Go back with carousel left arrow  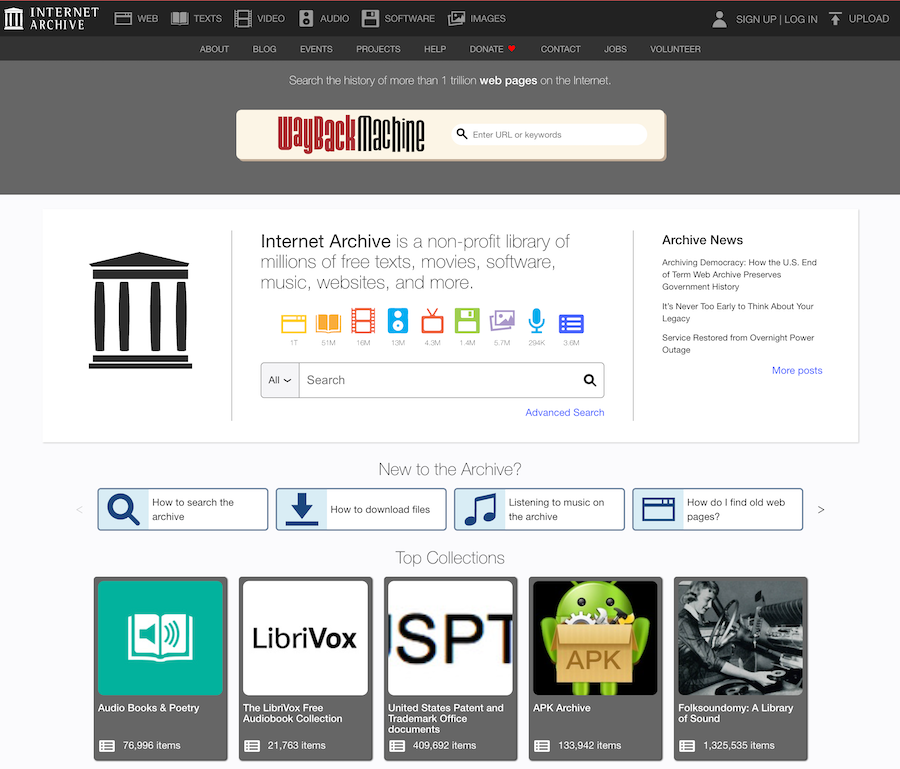tap(79, 510)
